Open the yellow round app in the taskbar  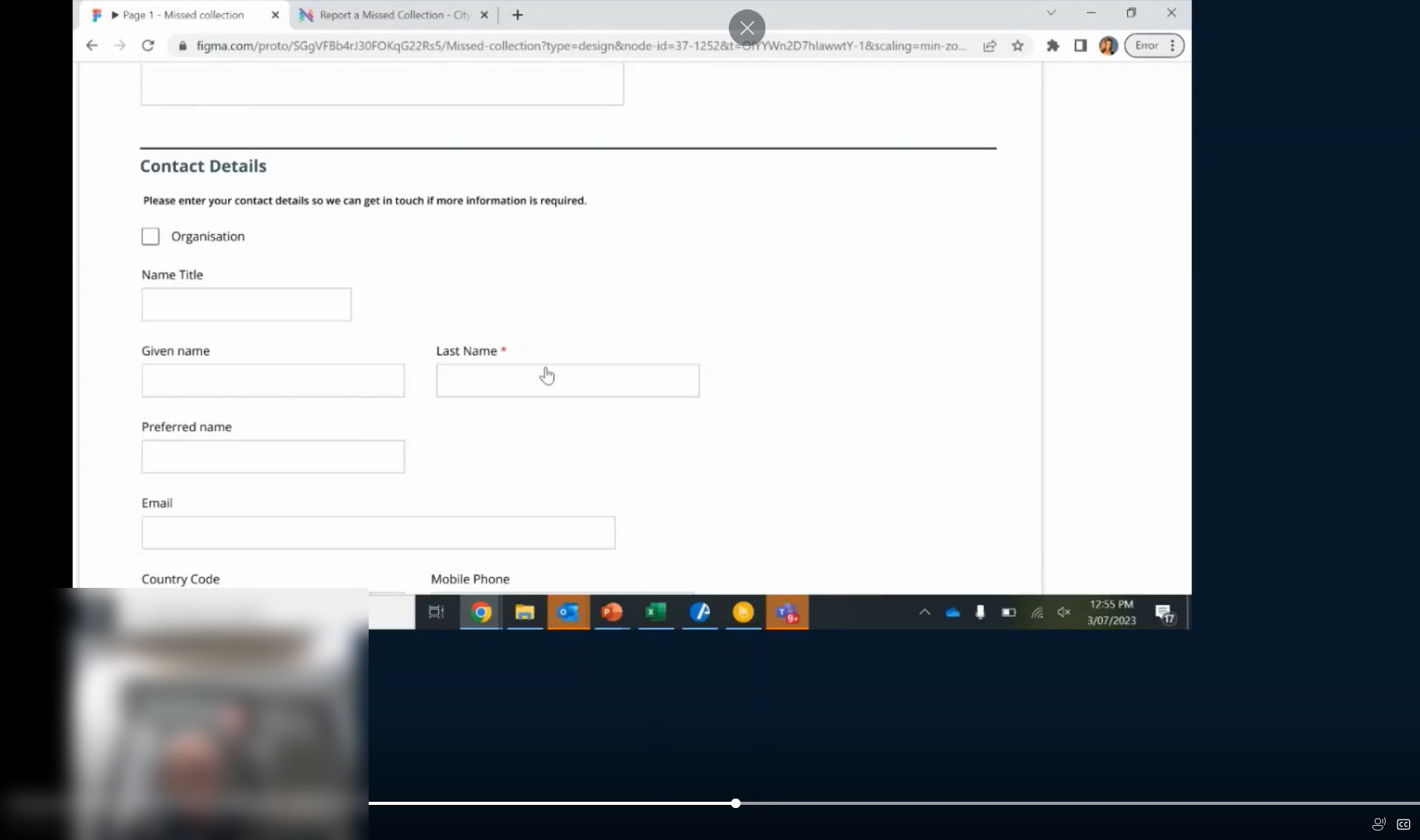(744, 613)
